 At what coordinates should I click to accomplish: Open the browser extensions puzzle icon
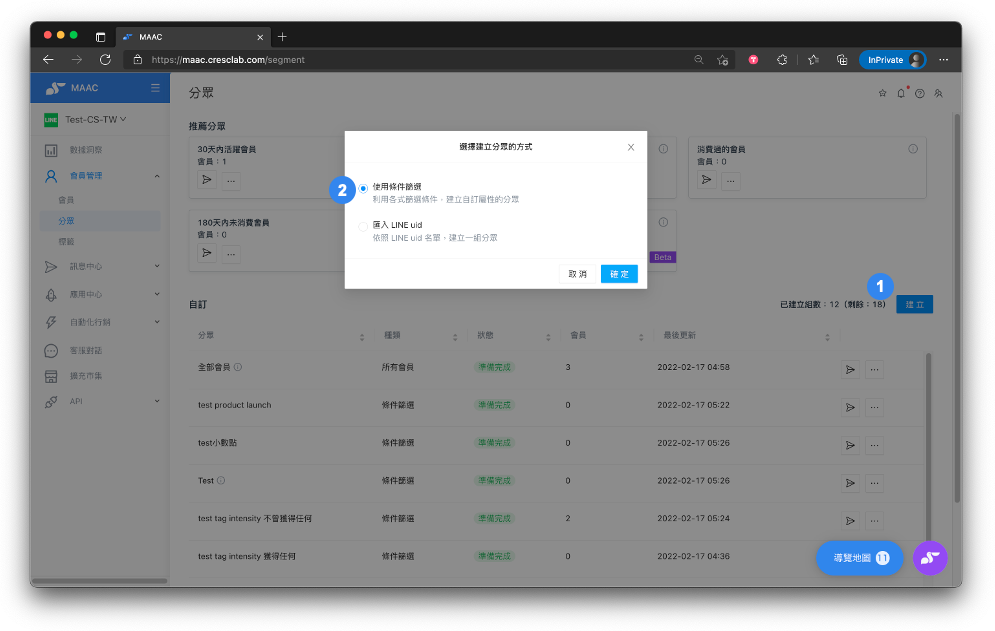click(782, 60)
